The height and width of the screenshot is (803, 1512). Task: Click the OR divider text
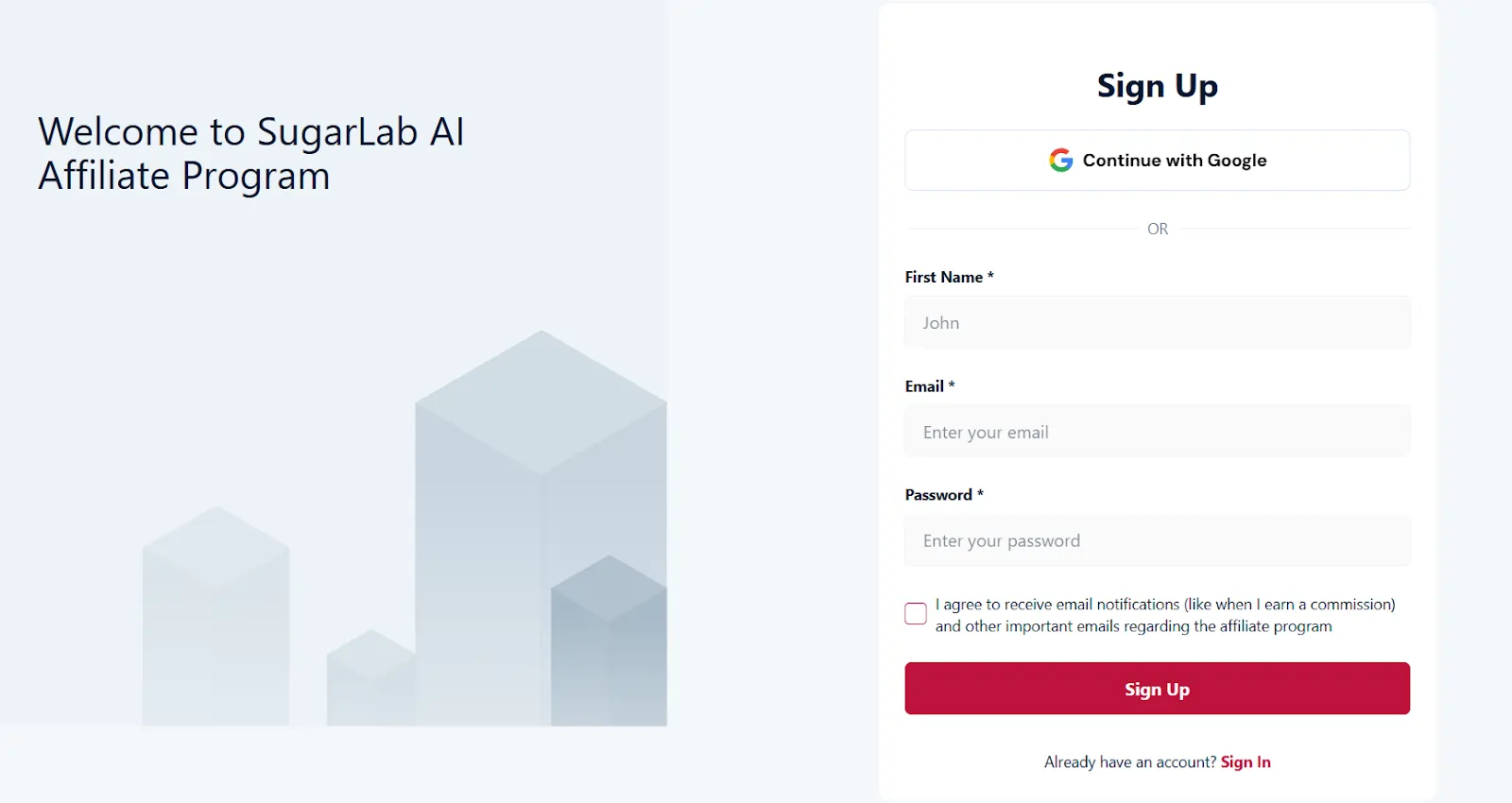(1157, 229)
